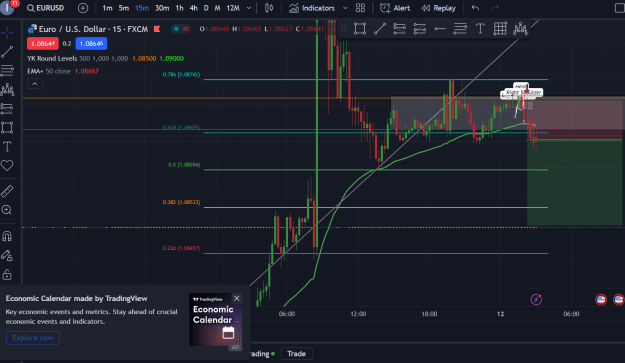Activate the zoom in tool
Screen dimensions: 625x363
(7, 210)
